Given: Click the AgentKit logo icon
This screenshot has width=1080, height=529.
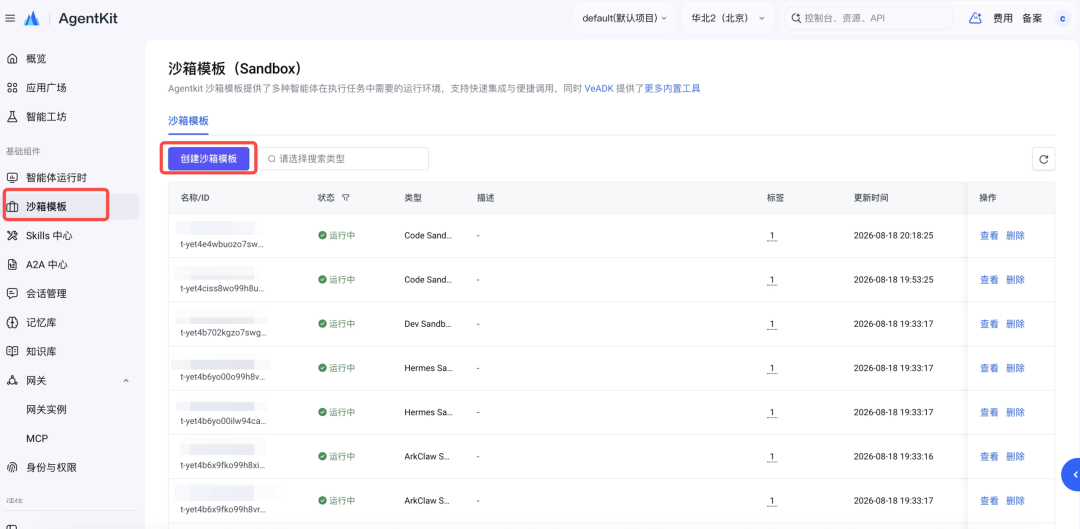Looking at the screenshot, I should [x=32, y=19].
